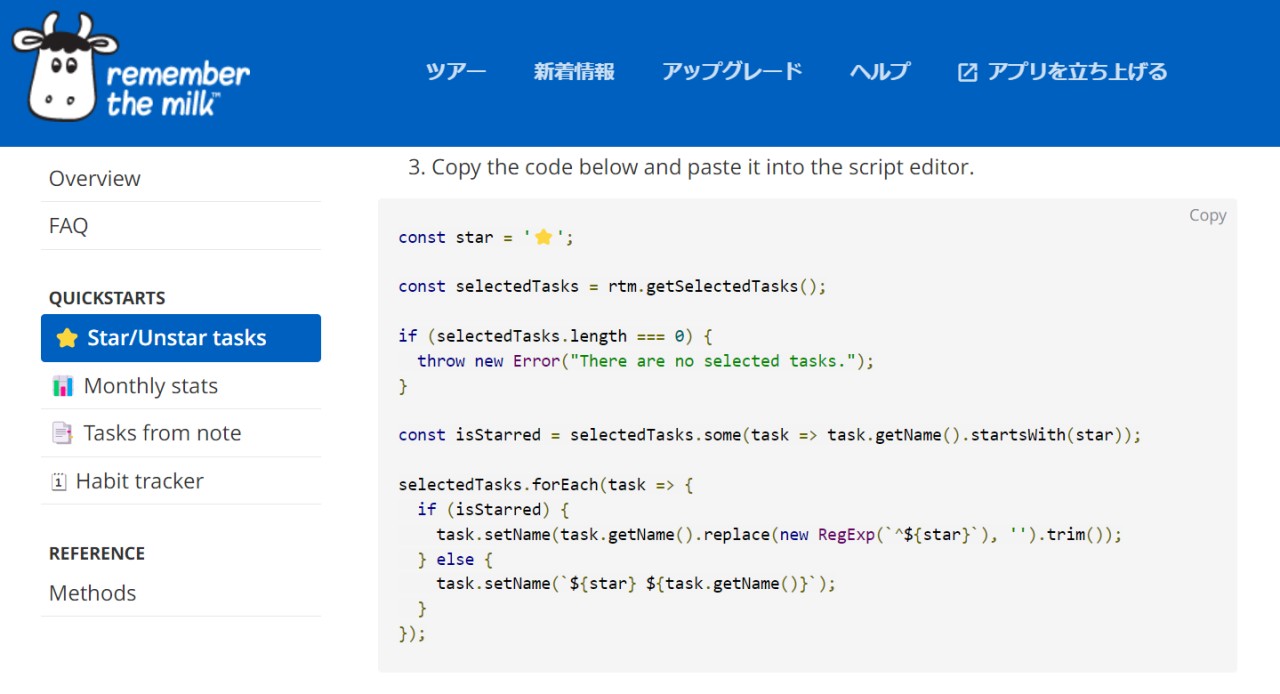Viewport: 1280px width, 694px height.
Task: Click the bar chart icon for Monthly stats
Action: click(x=62, y=386)
